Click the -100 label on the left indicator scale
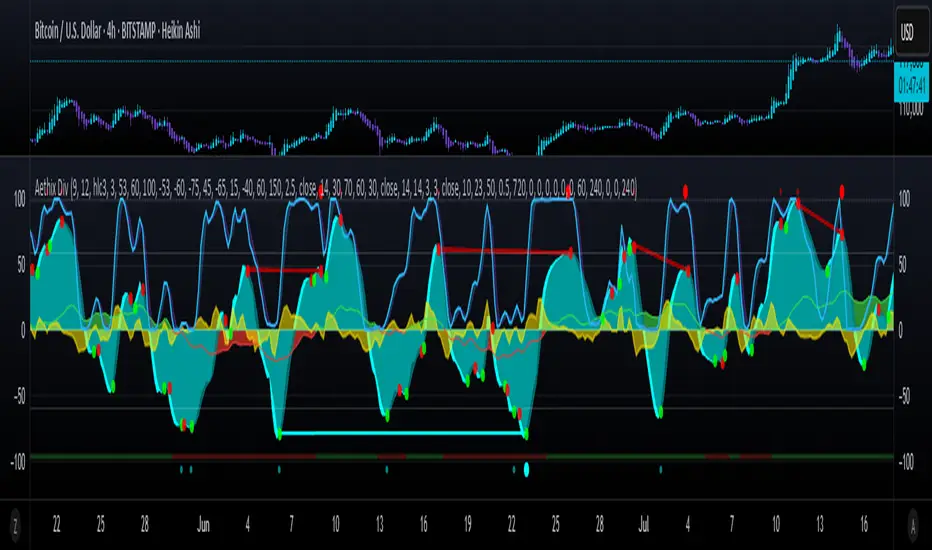The height and width of the screenshot is (550, 932). pyautogui.click(x=18, y=461)
